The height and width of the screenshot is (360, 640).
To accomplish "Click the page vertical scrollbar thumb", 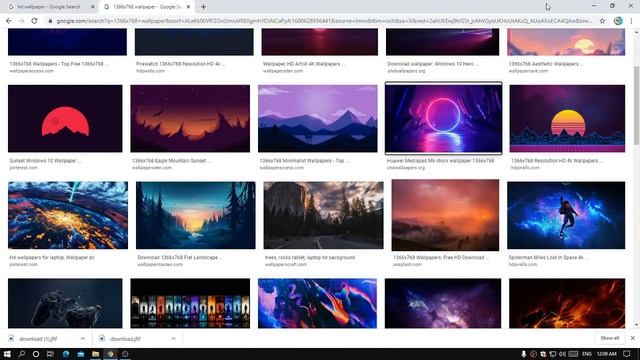I will pyautogui.click(x=636, y=105).
